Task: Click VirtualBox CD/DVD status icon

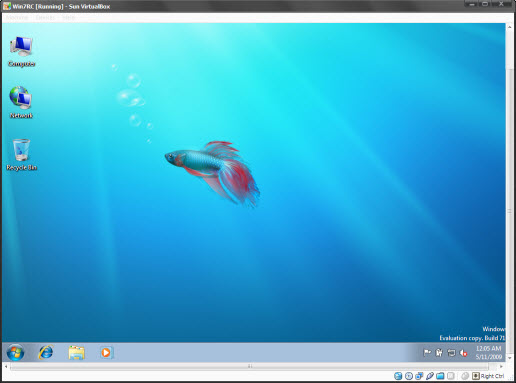Action: (x=409, y=376)
